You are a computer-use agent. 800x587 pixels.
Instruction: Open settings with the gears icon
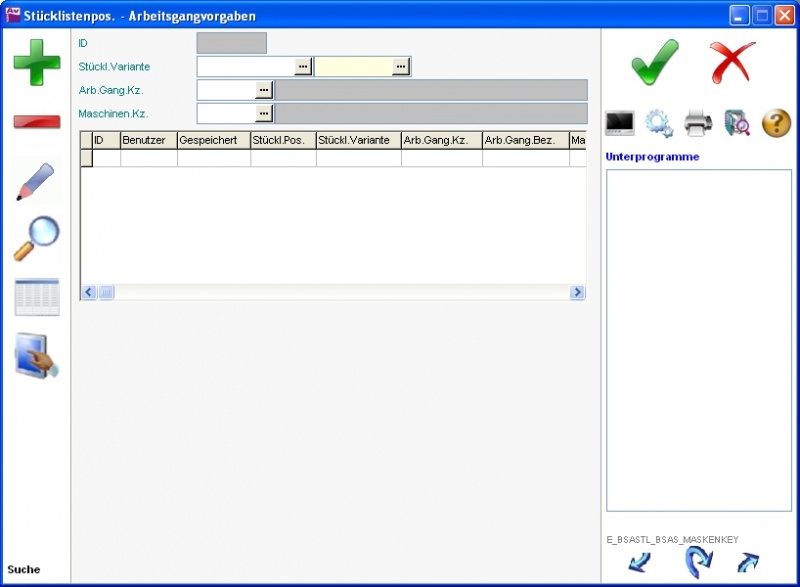click(658, 123)
